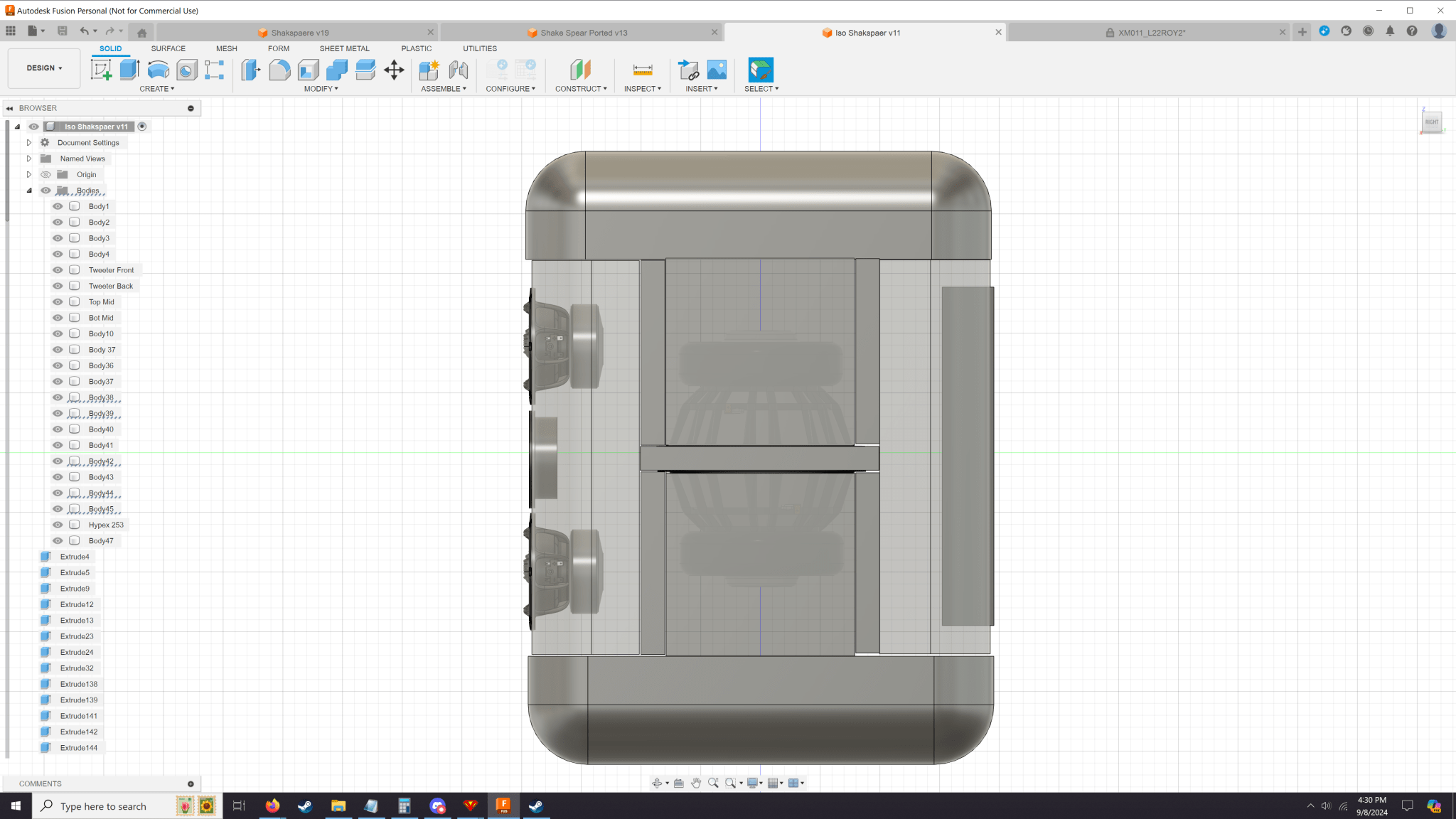Click the New Component icon
Viewport: 1456px width, 819px height.
429,70
